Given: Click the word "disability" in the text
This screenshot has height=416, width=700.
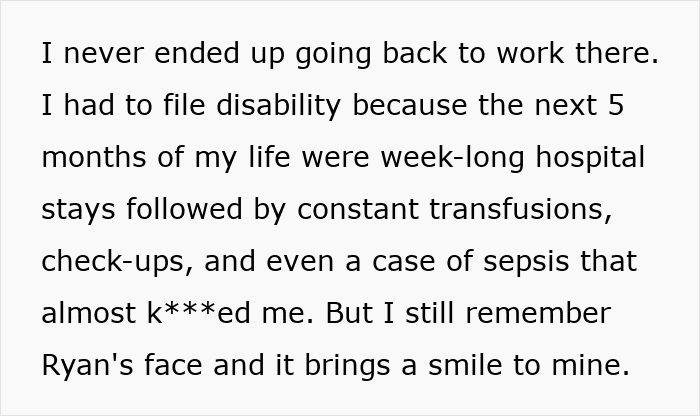Looking at the screenshot, I should [279, 105].
